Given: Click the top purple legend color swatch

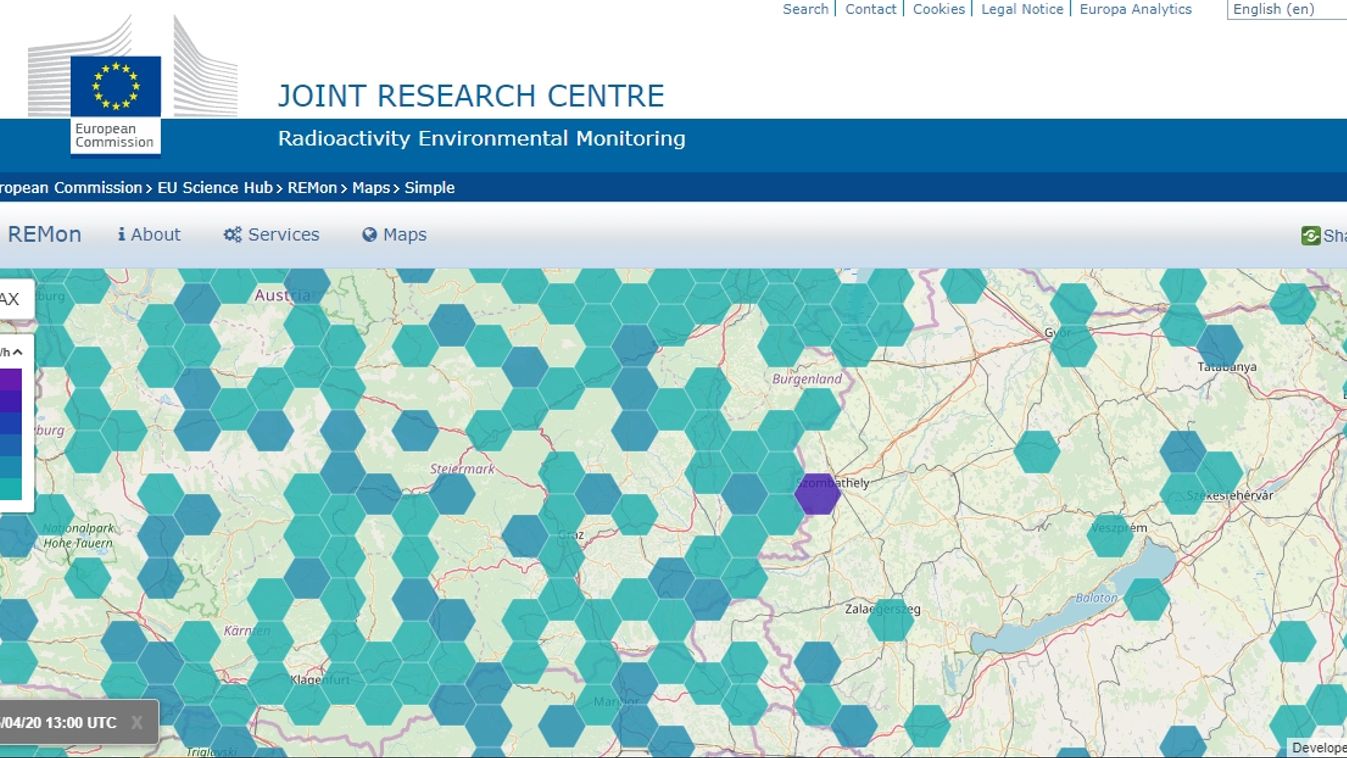Looking at the screenshot, I should (x=10, y=380).
